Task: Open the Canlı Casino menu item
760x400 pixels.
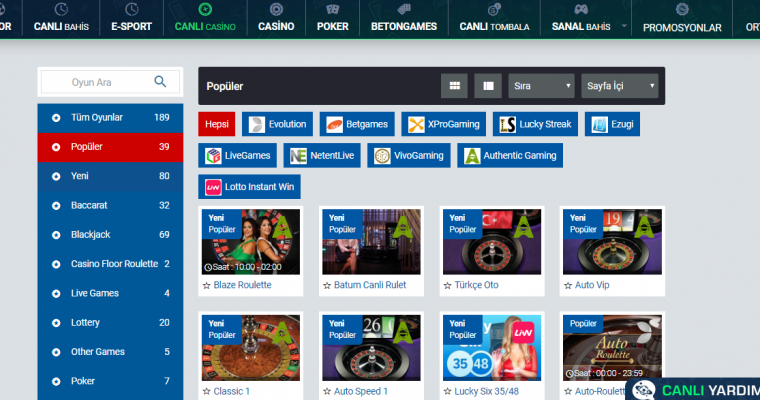Action: pos(205,18)
